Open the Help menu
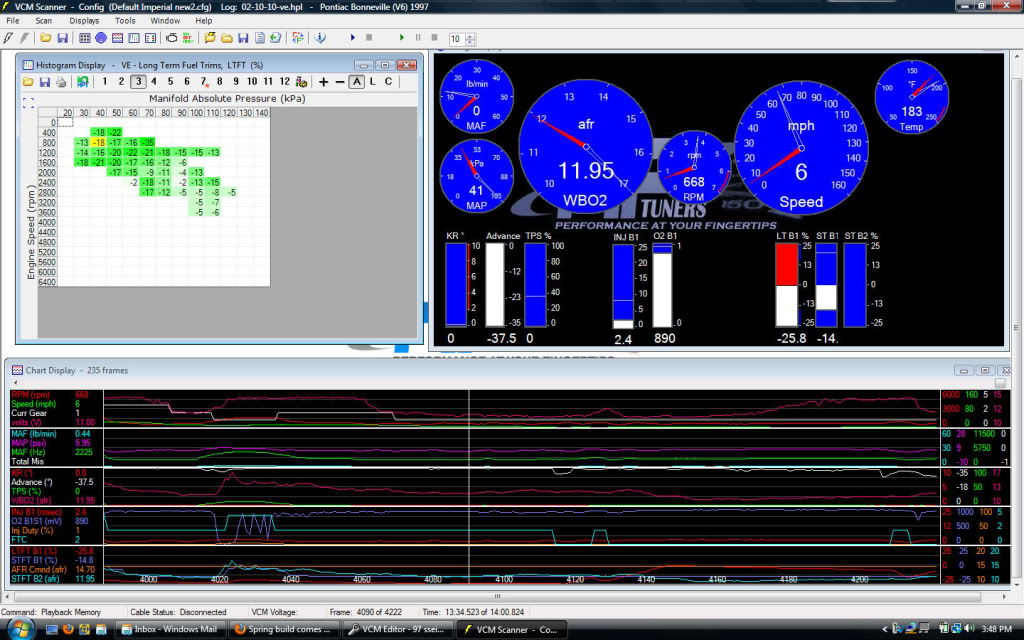 [204, 20]
